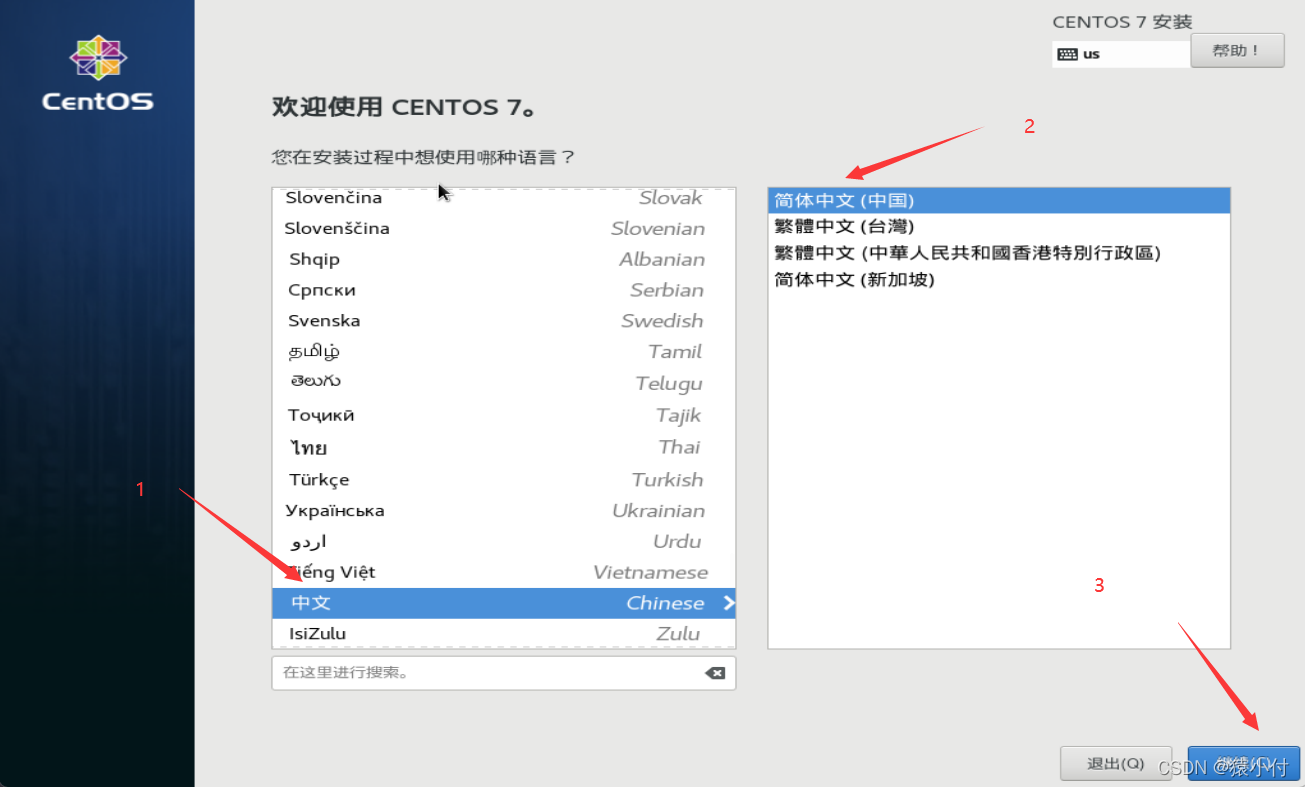Expand the Chinese row chevron arrow
1305x787 pixels.
coord(728,603)
